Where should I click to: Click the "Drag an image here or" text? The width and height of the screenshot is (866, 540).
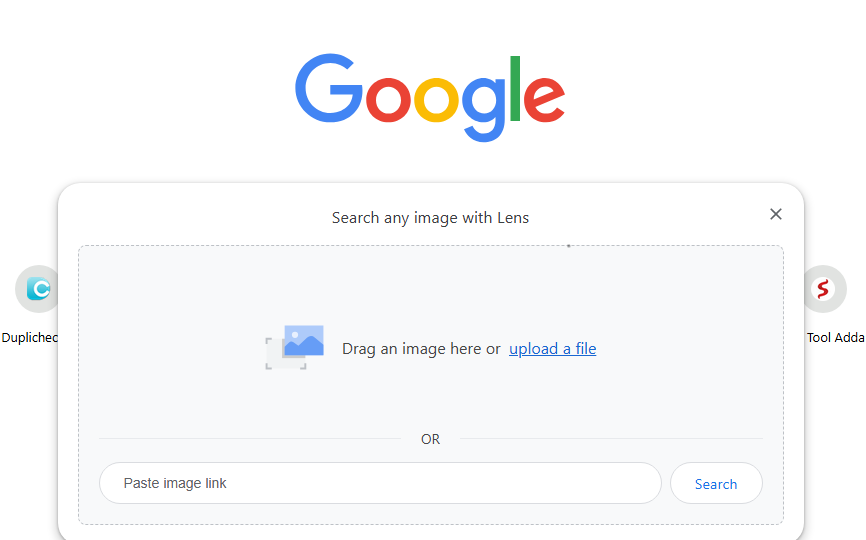coord(421,349)
